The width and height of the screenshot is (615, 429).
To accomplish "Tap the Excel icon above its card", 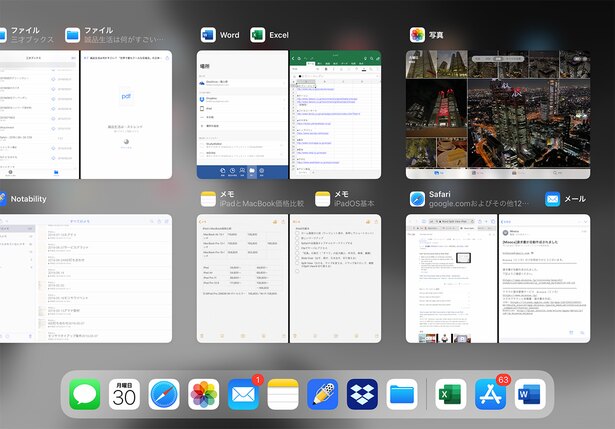I will click(x=258, y=35).
